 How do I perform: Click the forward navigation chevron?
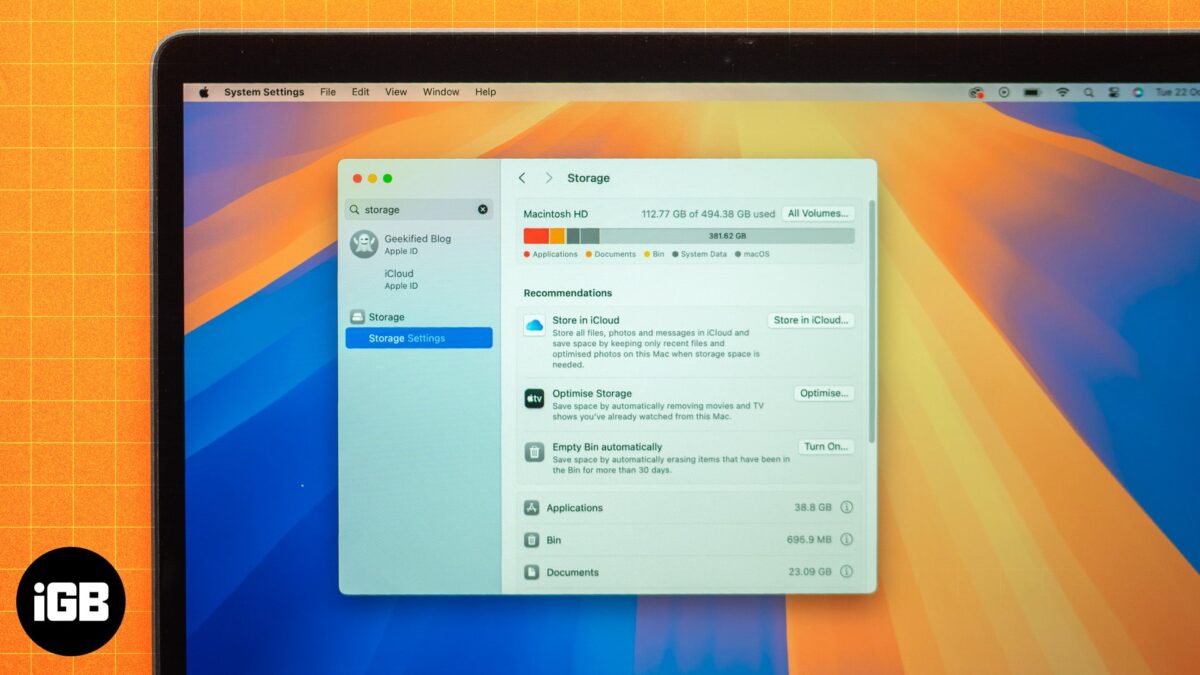[x=548, y=177]
